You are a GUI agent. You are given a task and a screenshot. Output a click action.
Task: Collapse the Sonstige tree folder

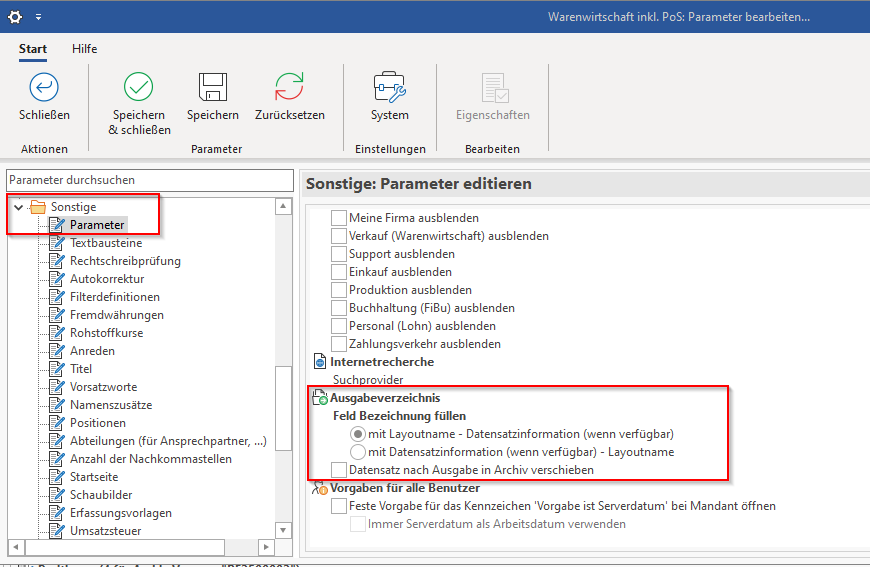(x=19, y=207)
